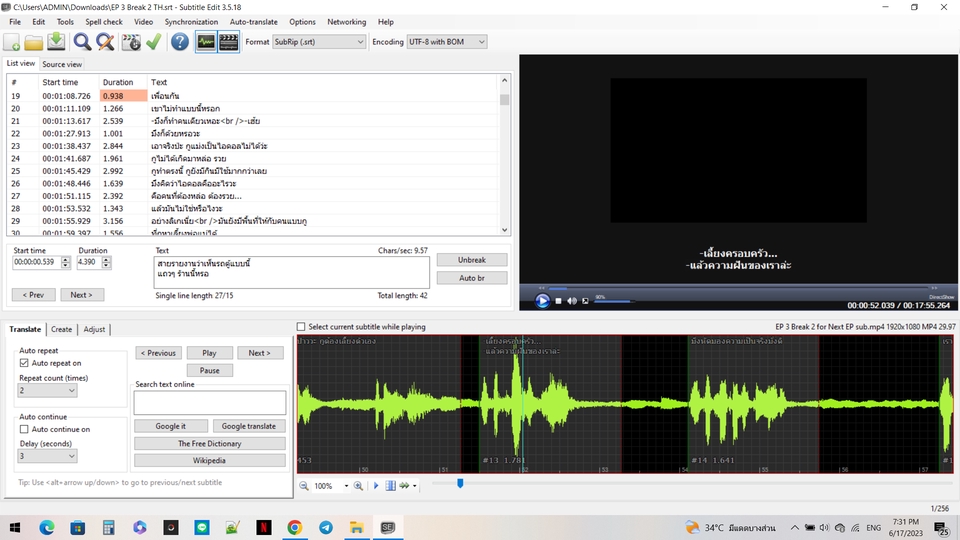
Task: Select subtitle row 23 in the list
Action: click(x=252, y=146)
